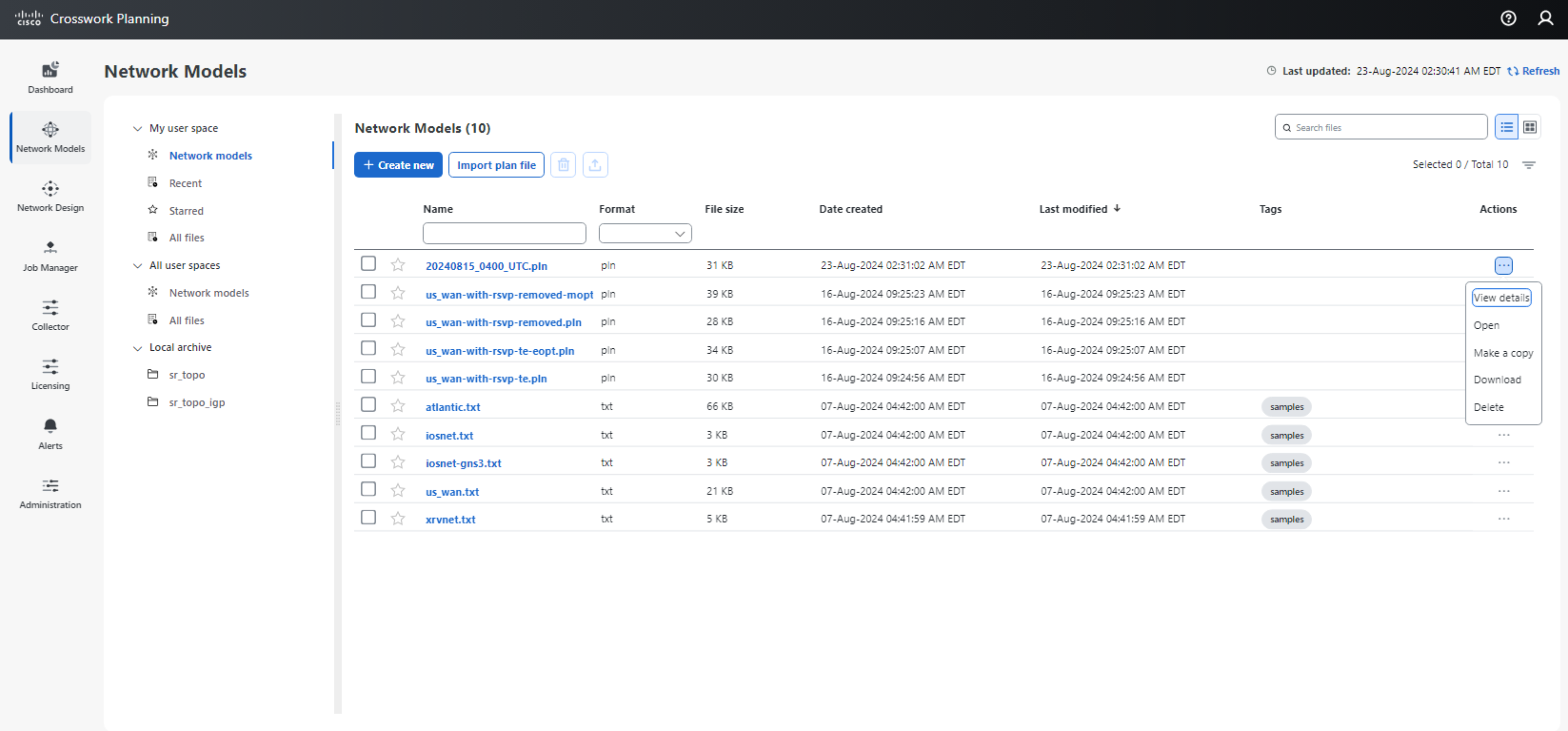Viewport: 1568px width, 731px height.
Task: Click the Search files field
Action: point(1380,127)
